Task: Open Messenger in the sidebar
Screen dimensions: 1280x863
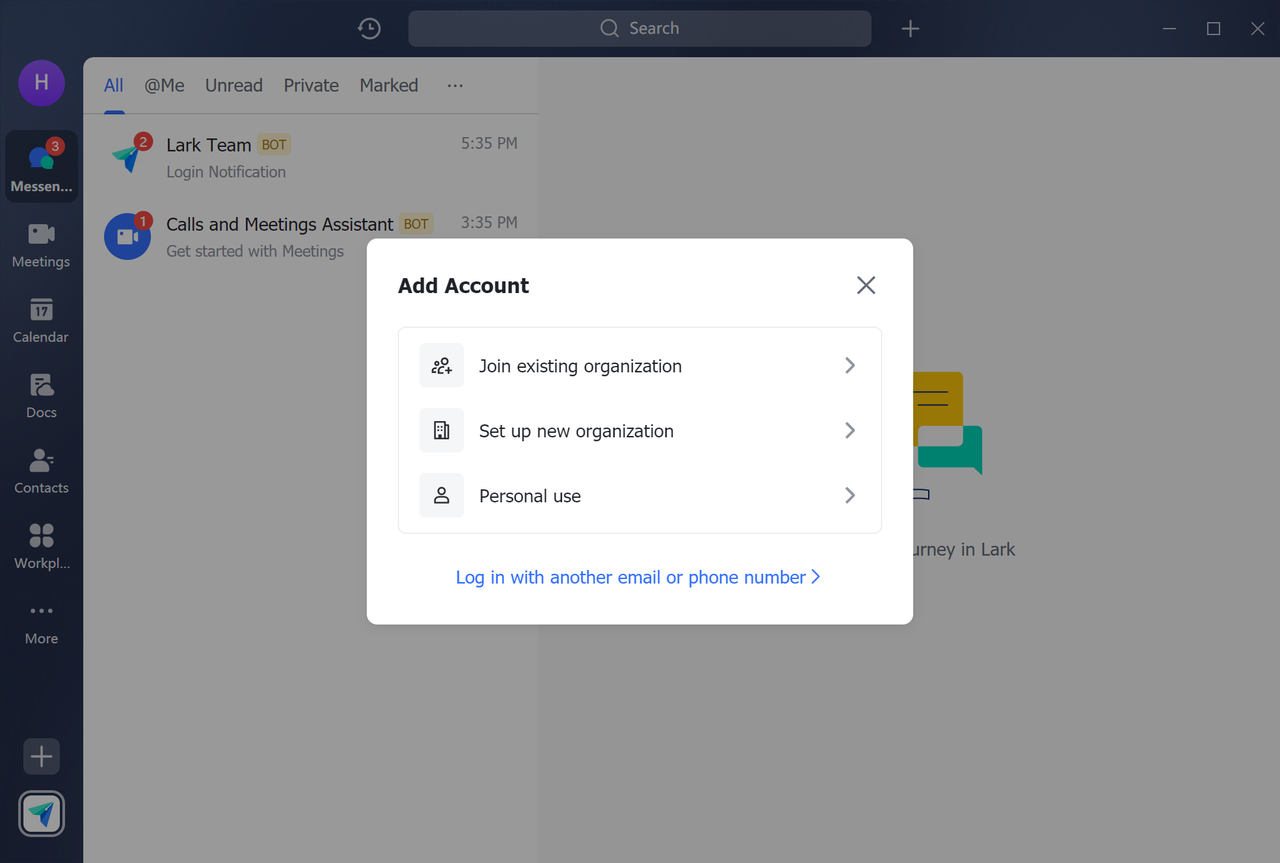Action: point(41,167)
